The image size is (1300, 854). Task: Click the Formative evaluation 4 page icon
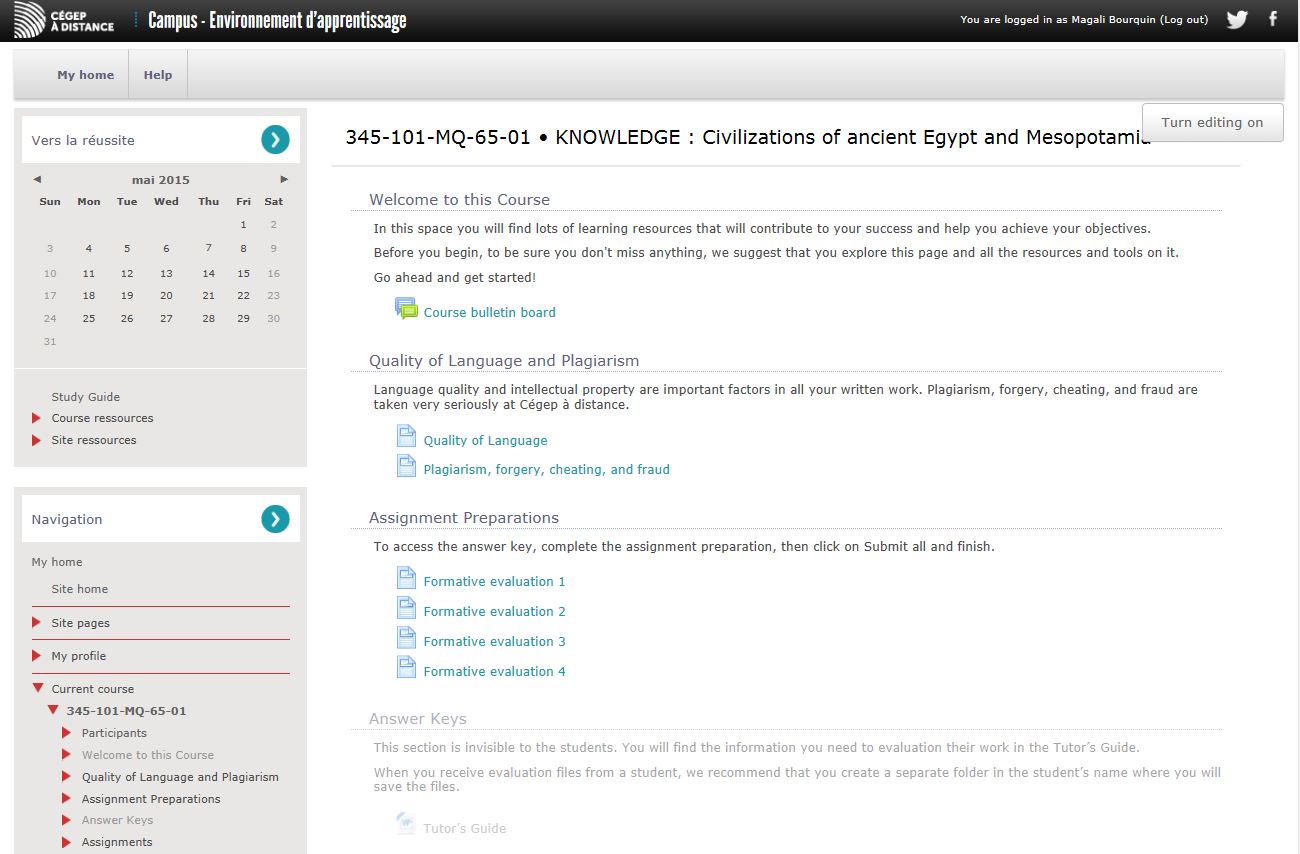pyautogui.click(x=406, y=669)
